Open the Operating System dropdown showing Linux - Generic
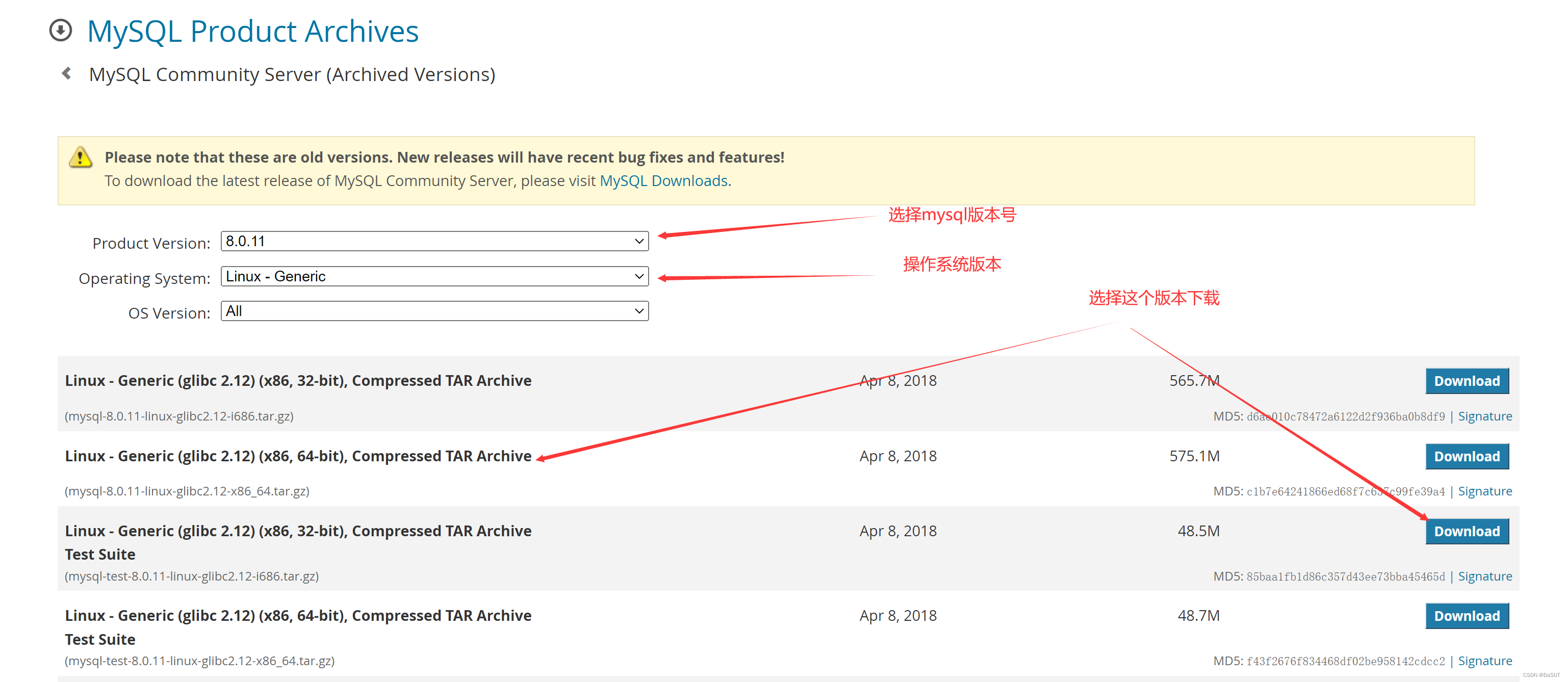The width and height of the screenshot is (1568, 682). click(434, 276)
